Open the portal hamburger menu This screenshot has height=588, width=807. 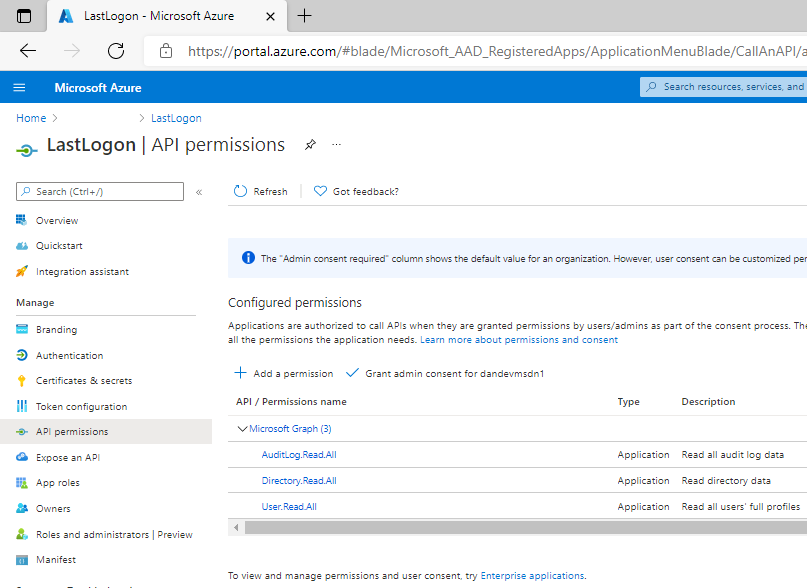(x=19, y=87)
